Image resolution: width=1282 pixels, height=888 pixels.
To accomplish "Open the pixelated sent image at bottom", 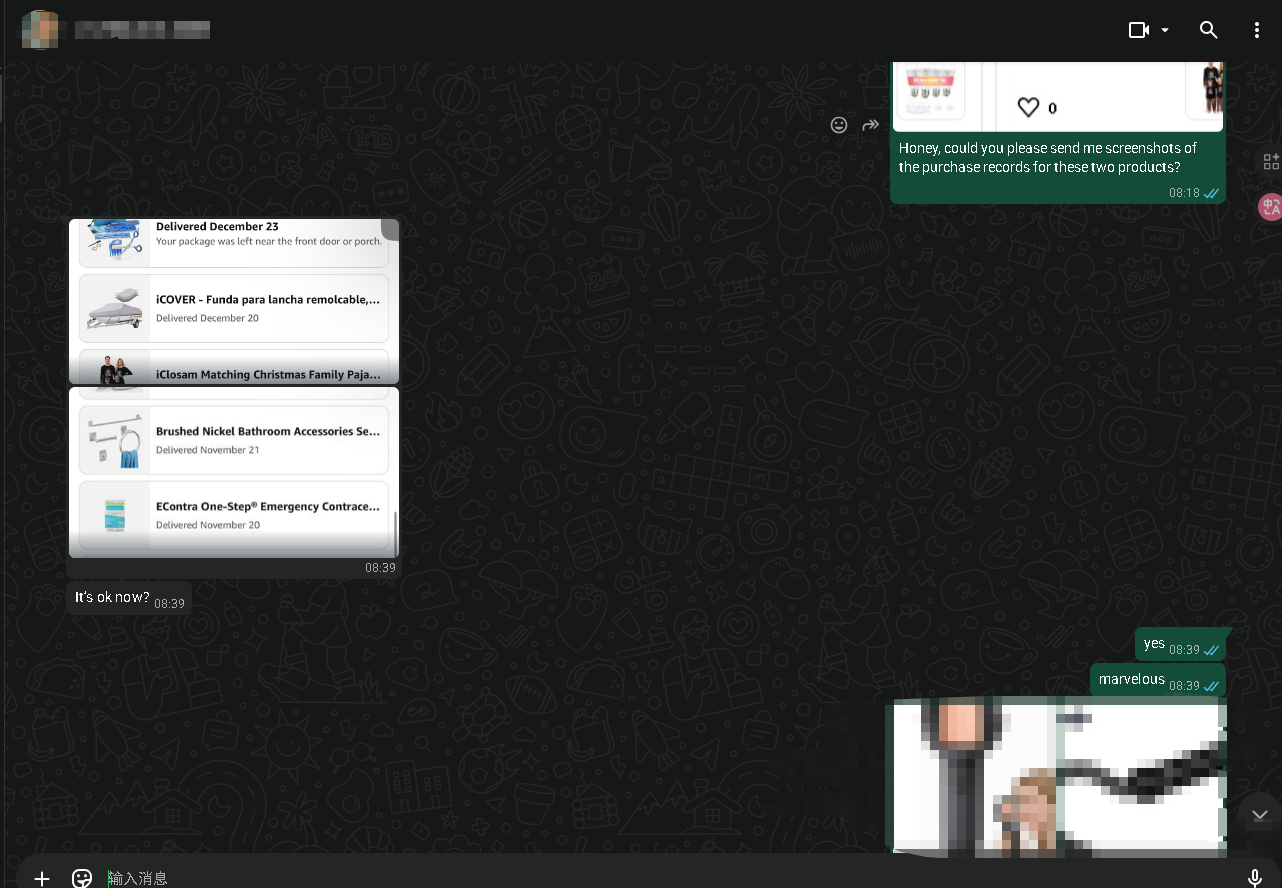I will click(1056, 776).
